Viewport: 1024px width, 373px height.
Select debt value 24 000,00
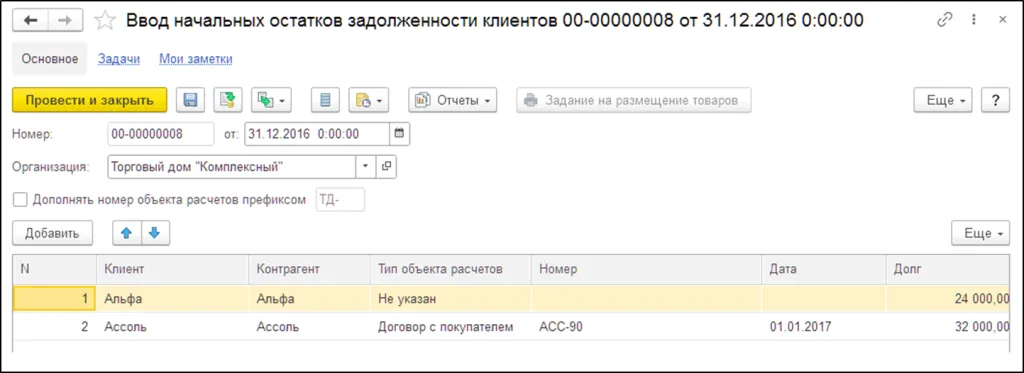click(x=949, y=299)
